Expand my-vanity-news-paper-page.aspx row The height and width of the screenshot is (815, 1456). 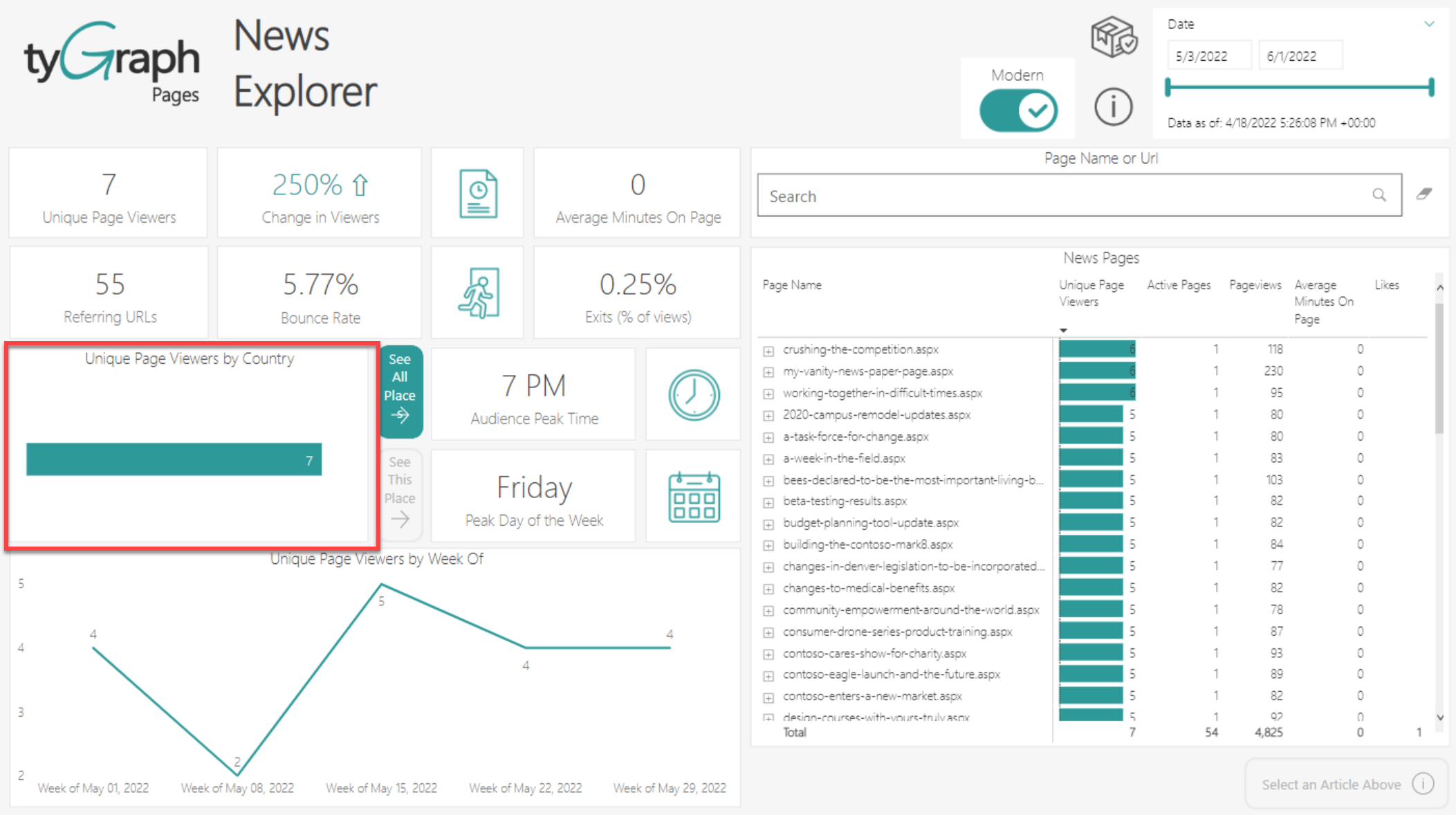click(768, 372)
